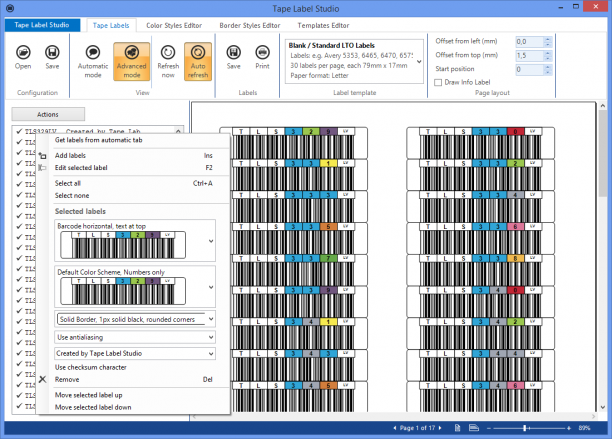
Task: Click the Open configuration icon
Action: click(23, 52)
